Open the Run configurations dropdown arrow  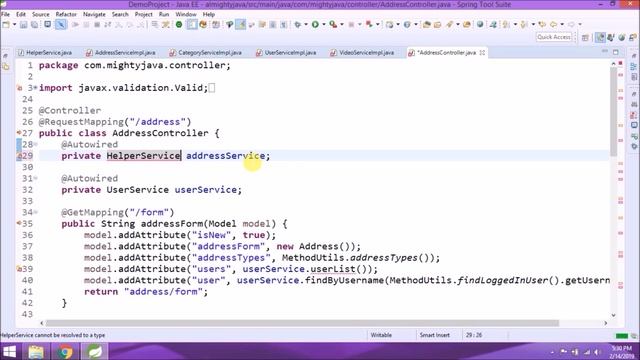tap(324, 24)
